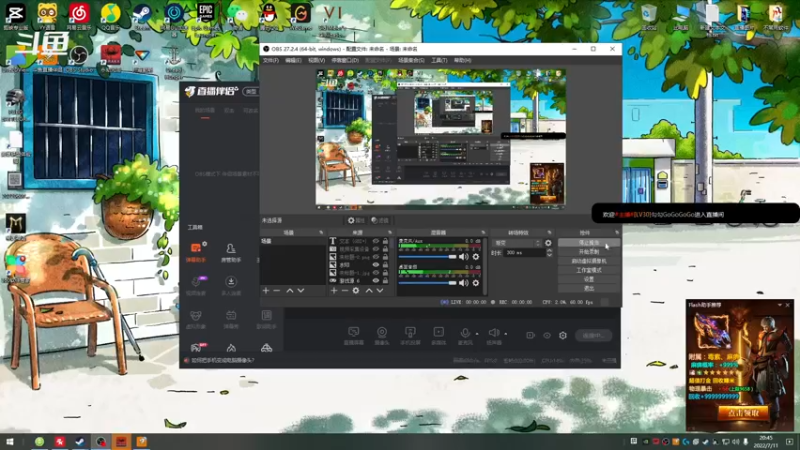
Task: Expand speaker options arrow in Douyu companion bar
Action: tap(506, 334)
